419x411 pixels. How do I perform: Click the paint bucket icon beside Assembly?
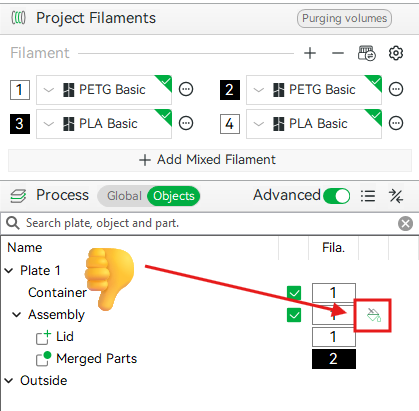click(x=373, y=315)
